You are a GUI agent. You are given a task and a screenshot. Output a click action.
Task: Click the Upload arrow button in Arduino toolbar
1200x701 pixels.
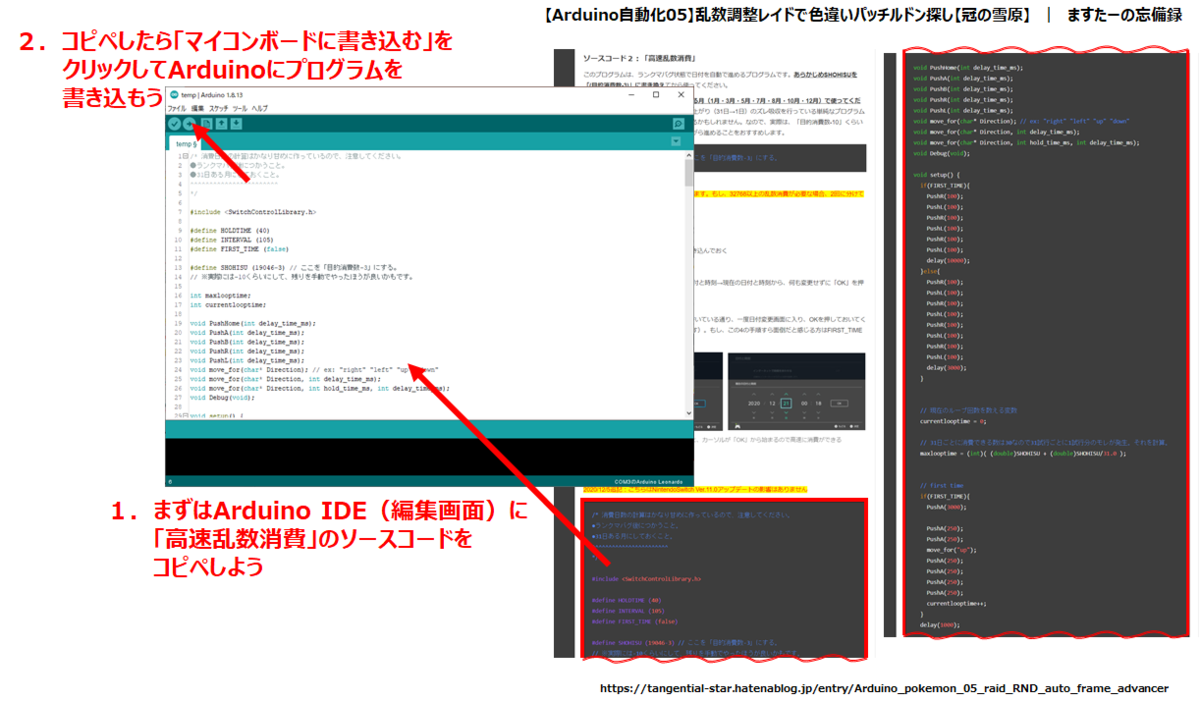(x=189, y=123)
